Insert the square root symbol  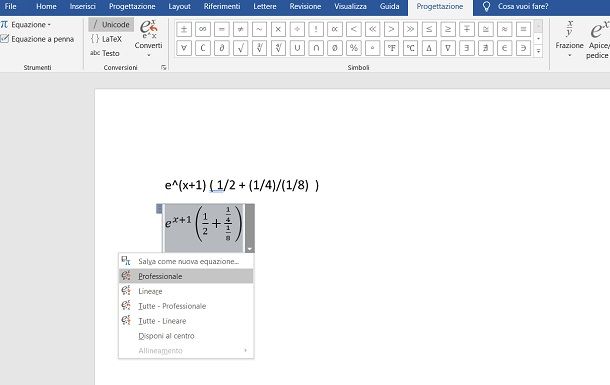coord(240,48)
